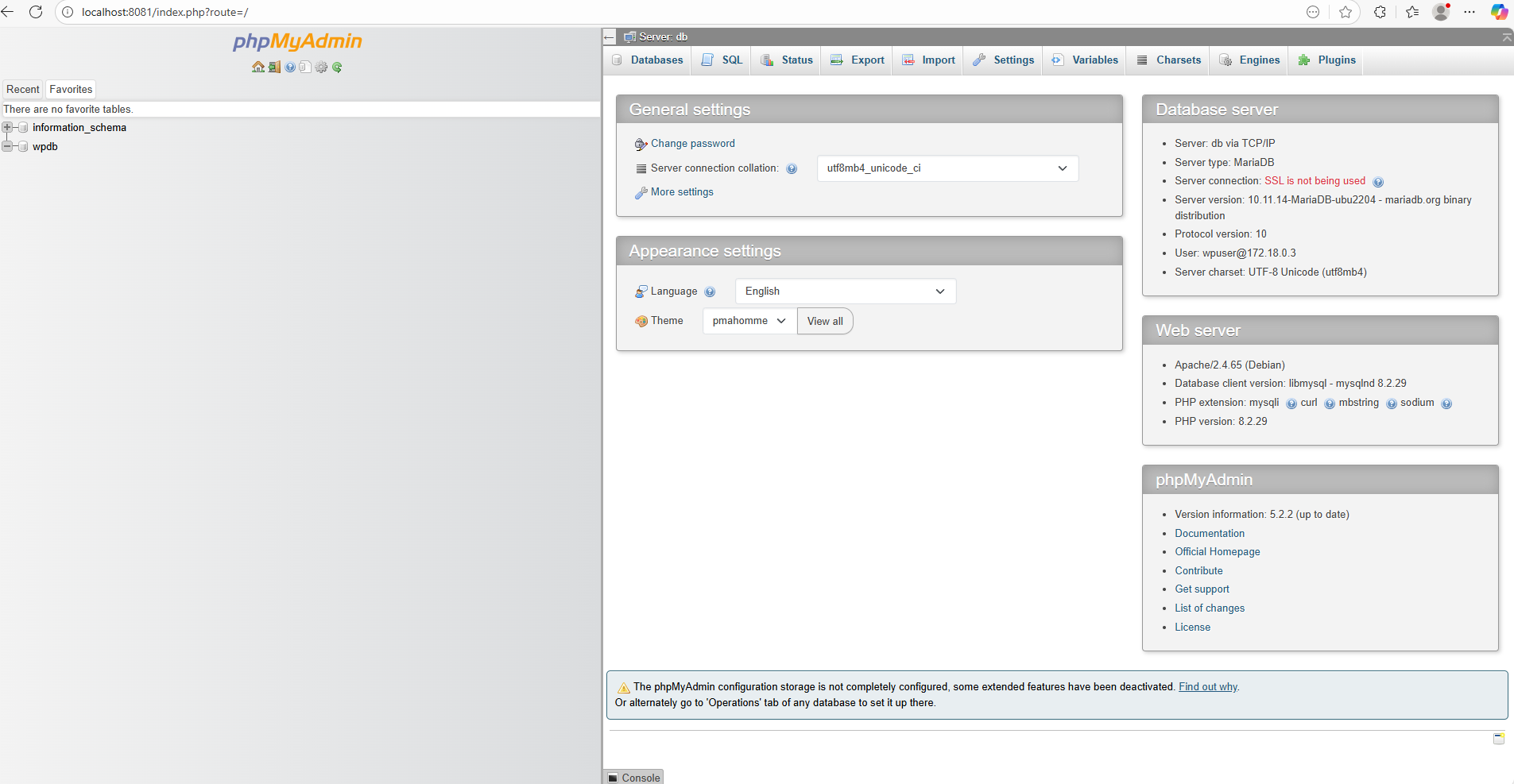Go back with the browser back arrow
Viewport: 1514px width, 784px height.
pyautogui.click(x=8, y=12)
